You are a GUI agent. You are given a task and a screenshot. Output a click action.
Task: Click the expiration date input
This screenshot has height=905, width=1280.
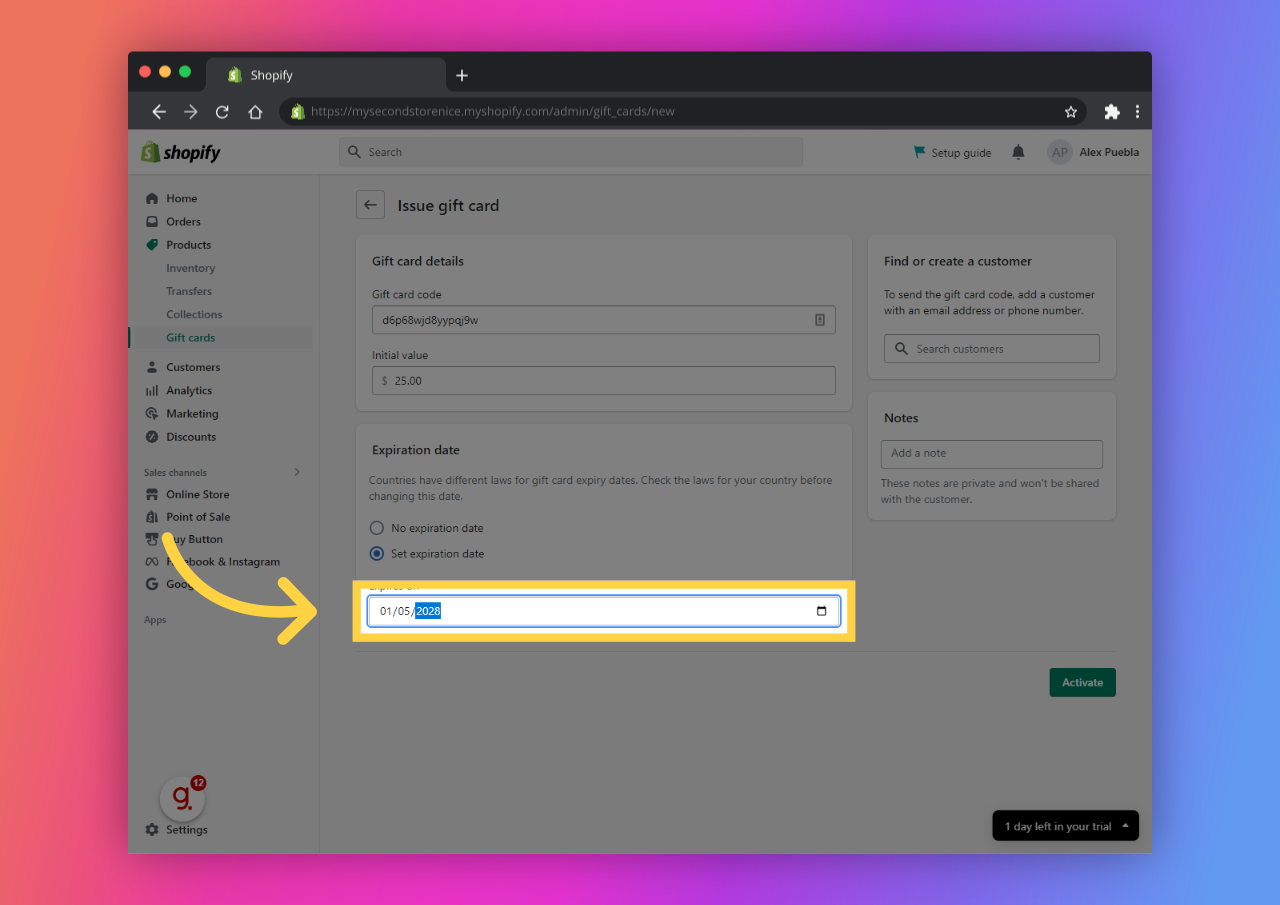pyautogui.click(x=603, y=611)
